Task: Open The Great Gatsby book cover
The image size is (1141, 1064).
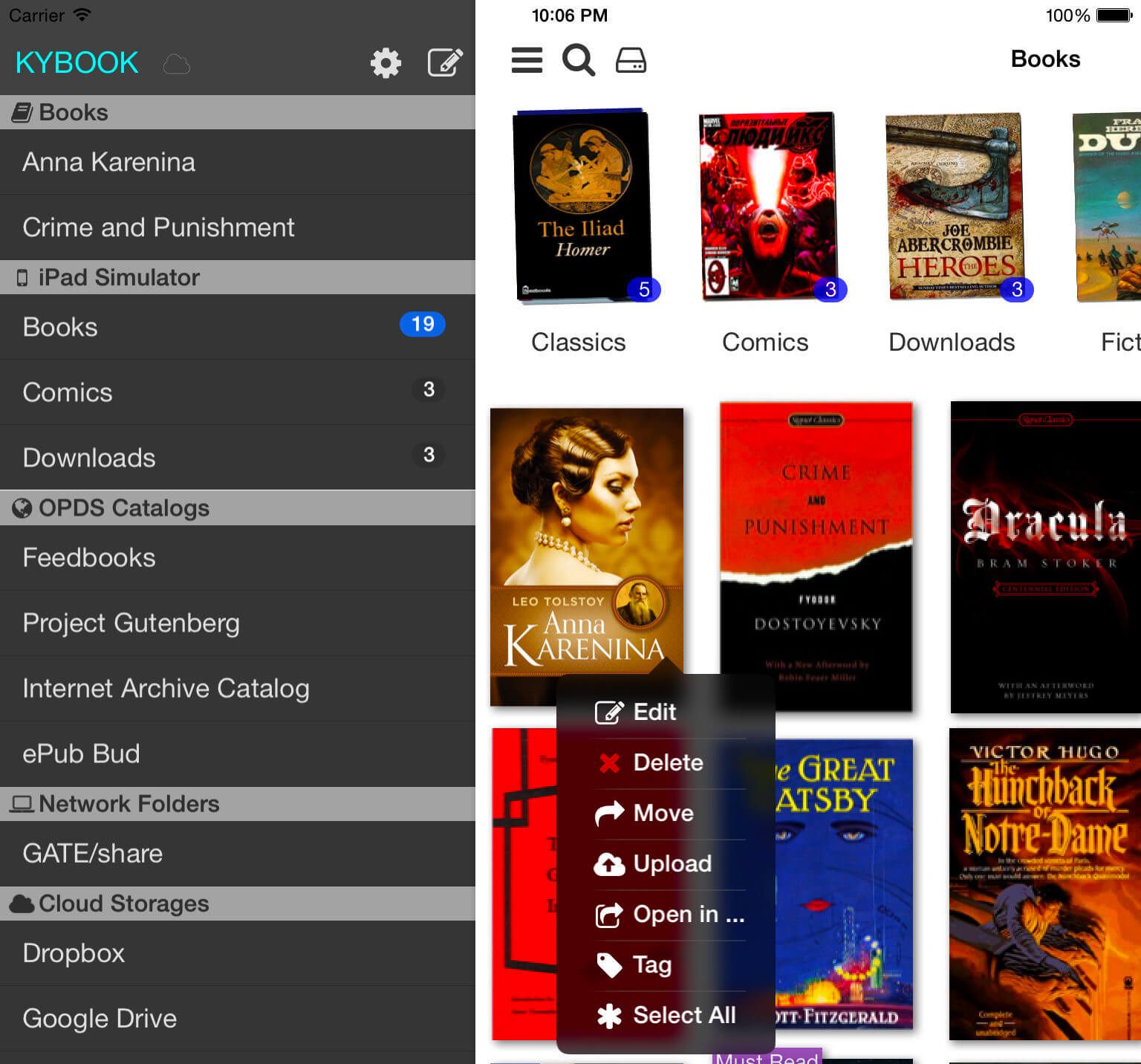Action: (845, 884)
